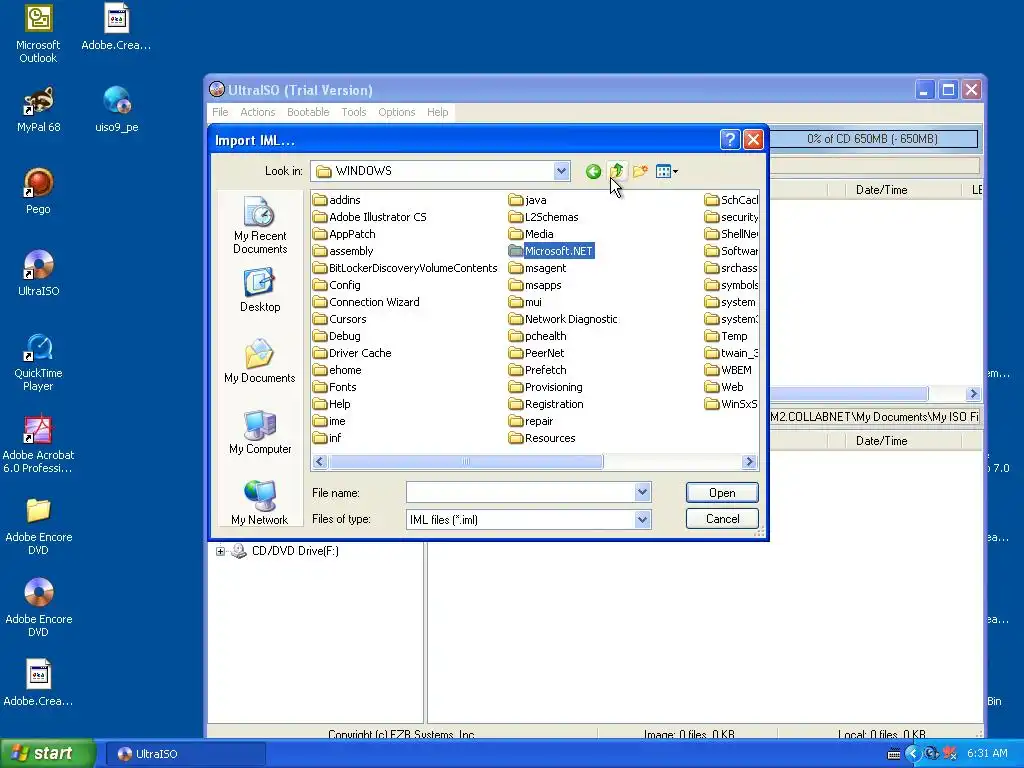This screenshot has height=768, width=1024.
Task: Click the CD 650MB capacity bar
Action: (872, 139)
